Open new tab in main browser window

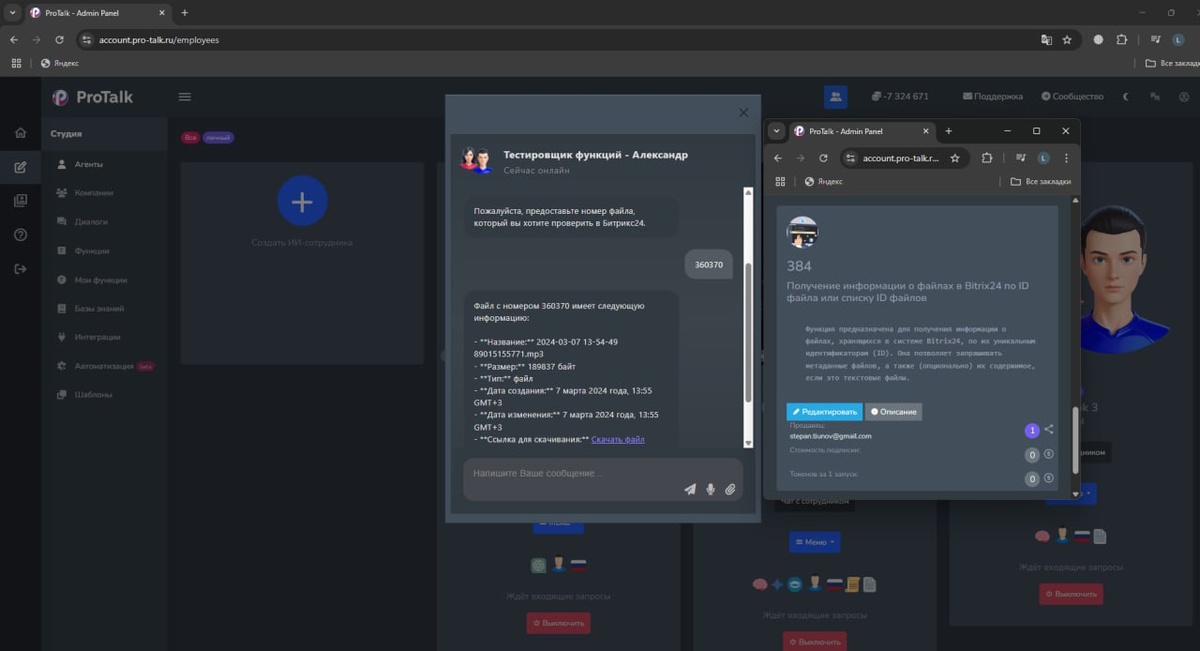point(185,12)
